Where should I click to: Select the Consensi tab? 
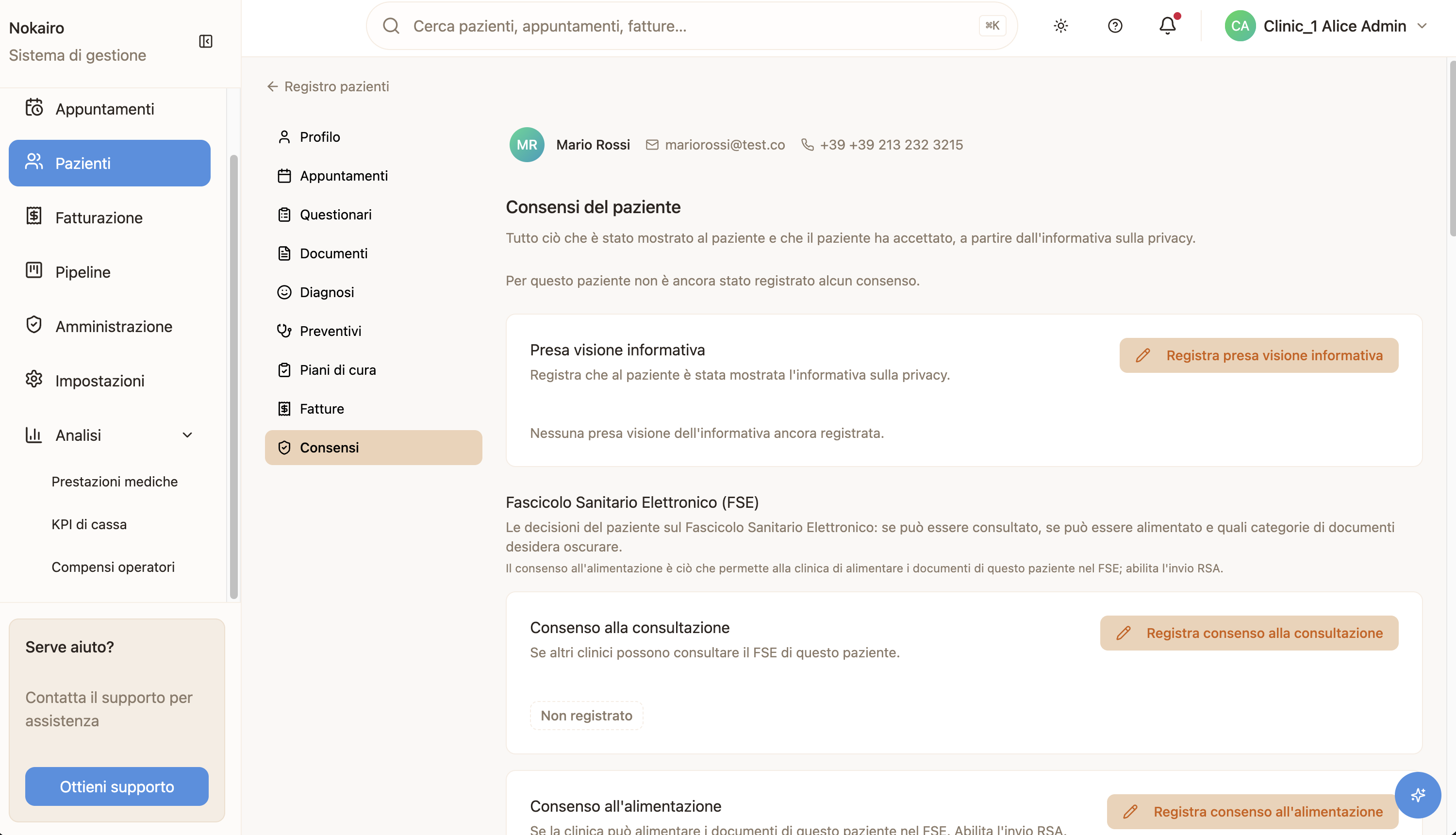coord(373,447)
